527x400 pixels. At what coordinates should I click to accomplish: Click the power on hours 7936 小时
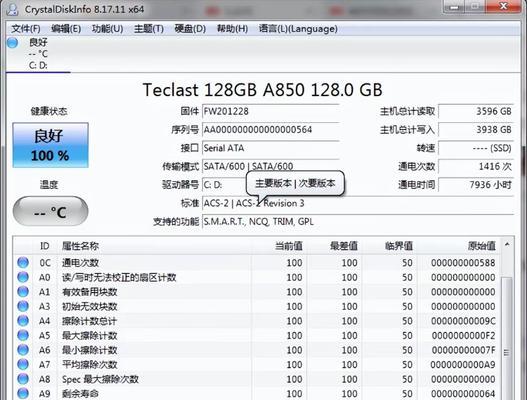(476, 185)
